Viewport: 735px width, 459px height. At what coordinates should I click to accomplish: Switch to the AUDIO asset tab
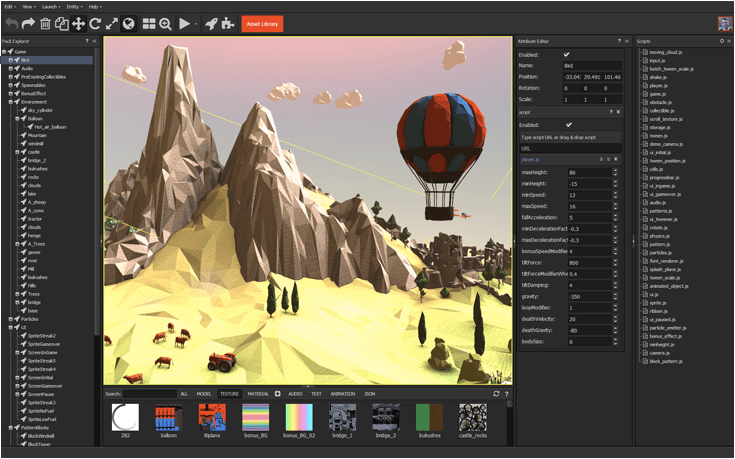pos(295,394)
